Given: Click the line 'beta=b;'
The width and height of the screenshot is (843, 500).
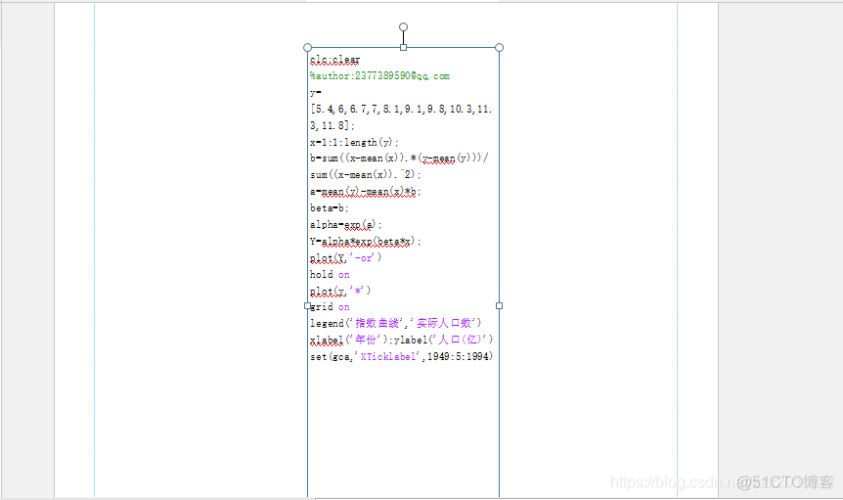Looking at the screenshot, I should pos(329,208).
